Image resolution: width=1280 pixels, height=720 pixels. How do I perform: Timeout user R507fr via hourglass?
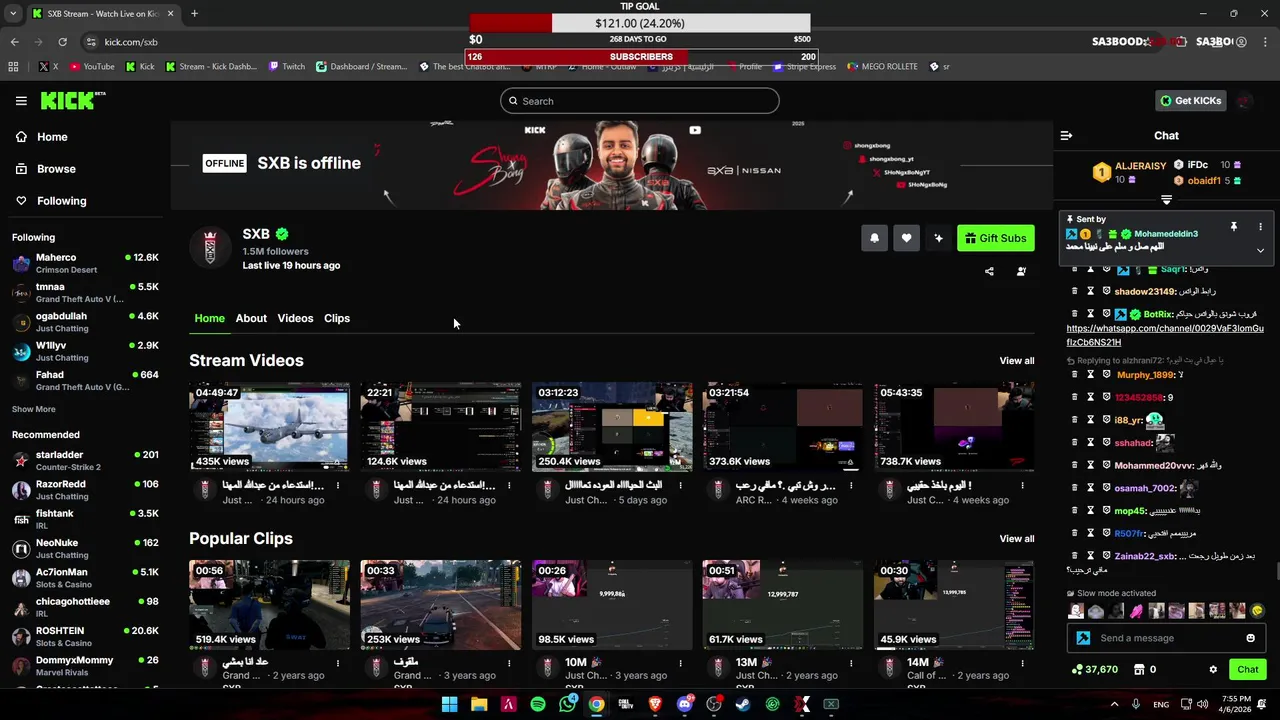1091,533
